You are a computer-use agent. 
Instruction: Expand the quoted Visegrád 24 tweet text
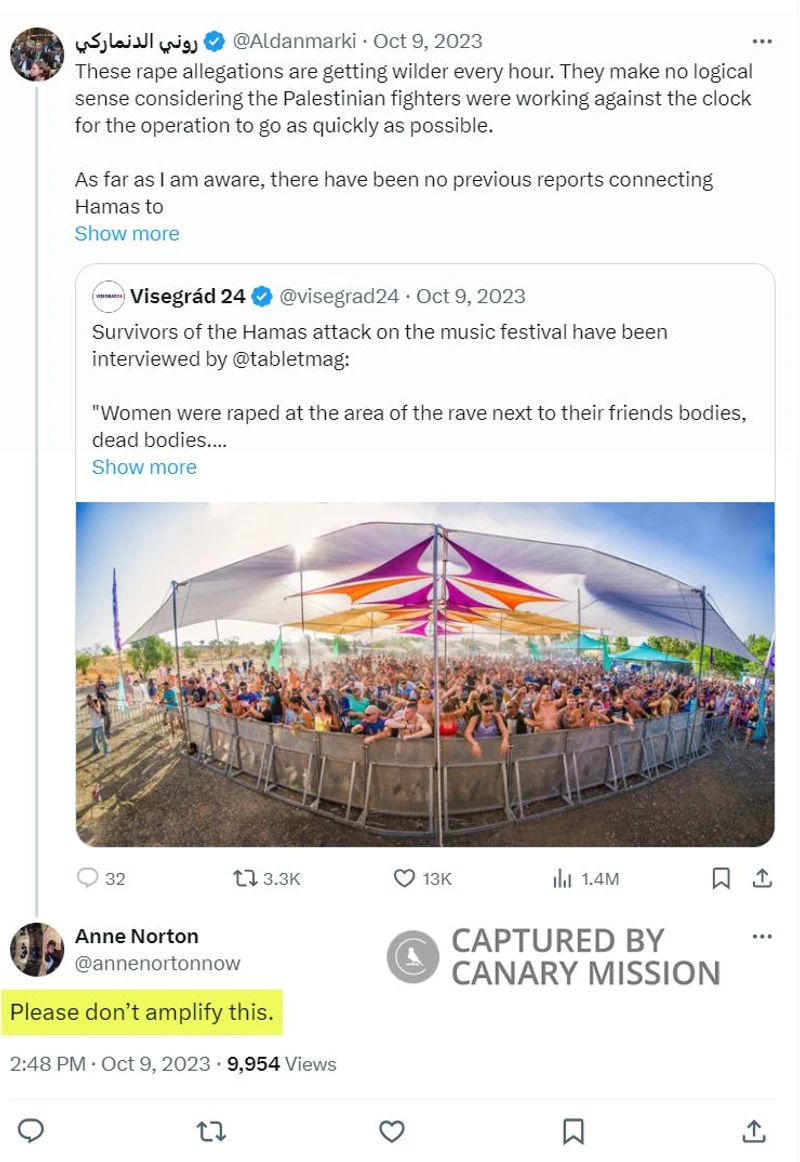144,467
